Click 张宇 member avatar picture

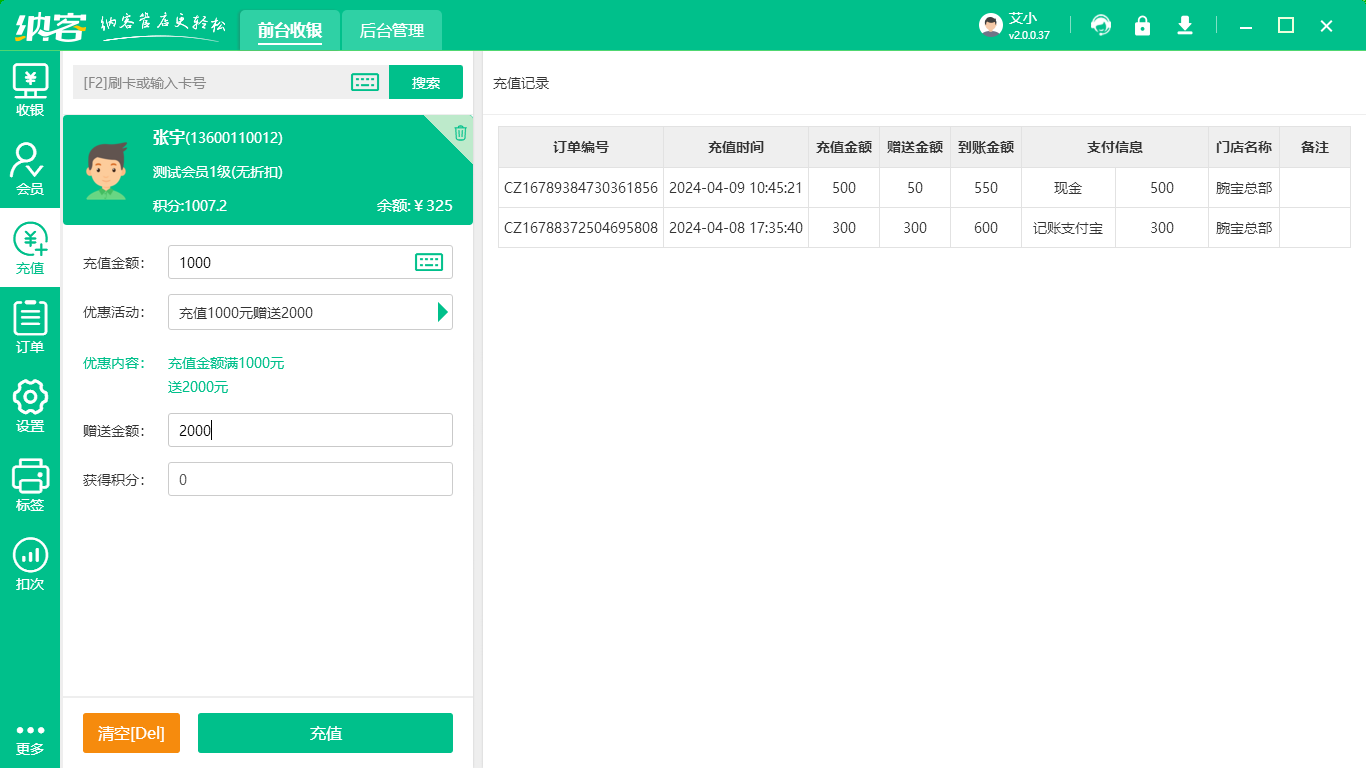[x=106, y=171]
